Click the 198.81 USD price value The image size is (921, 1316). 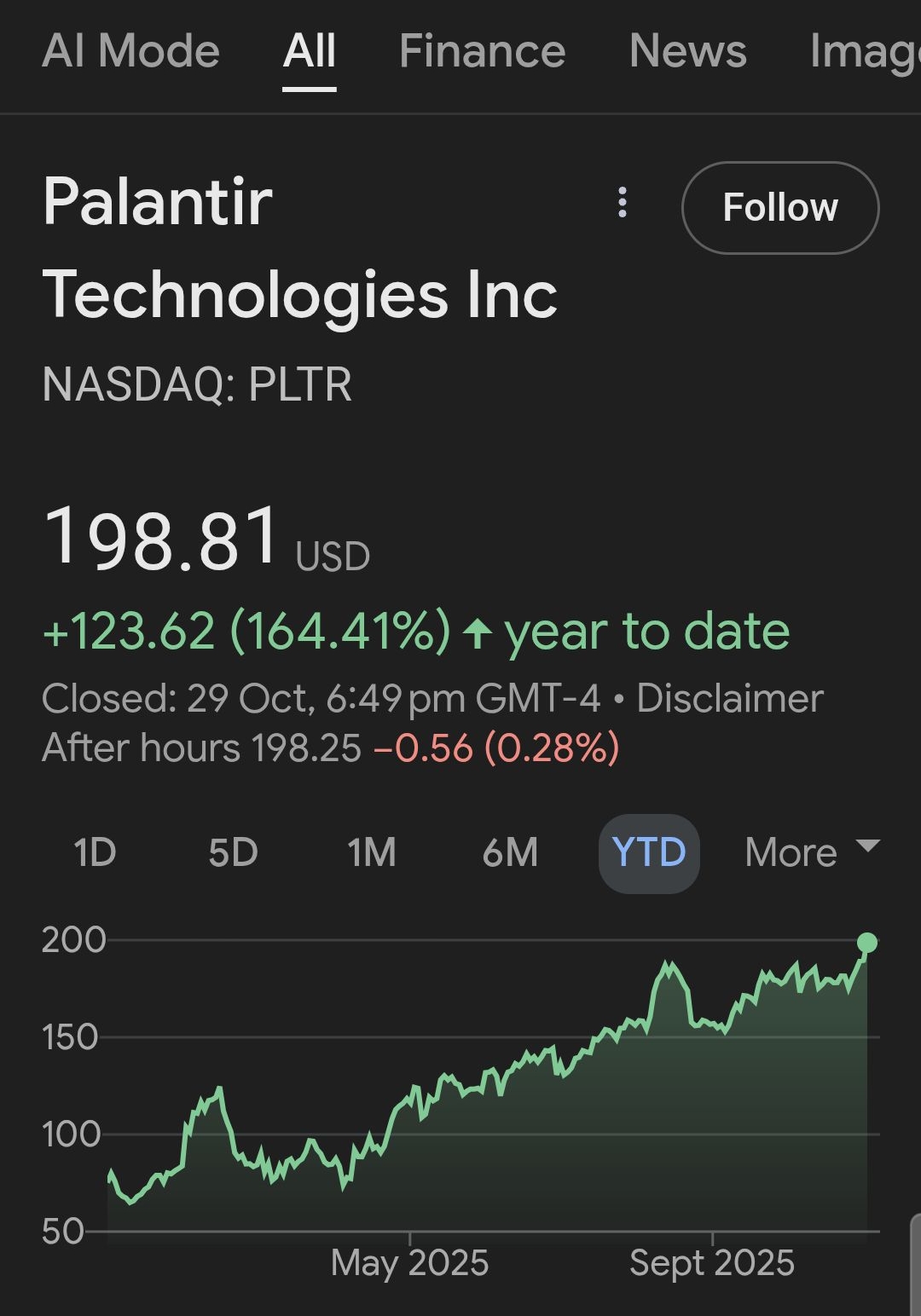(162, 539)
